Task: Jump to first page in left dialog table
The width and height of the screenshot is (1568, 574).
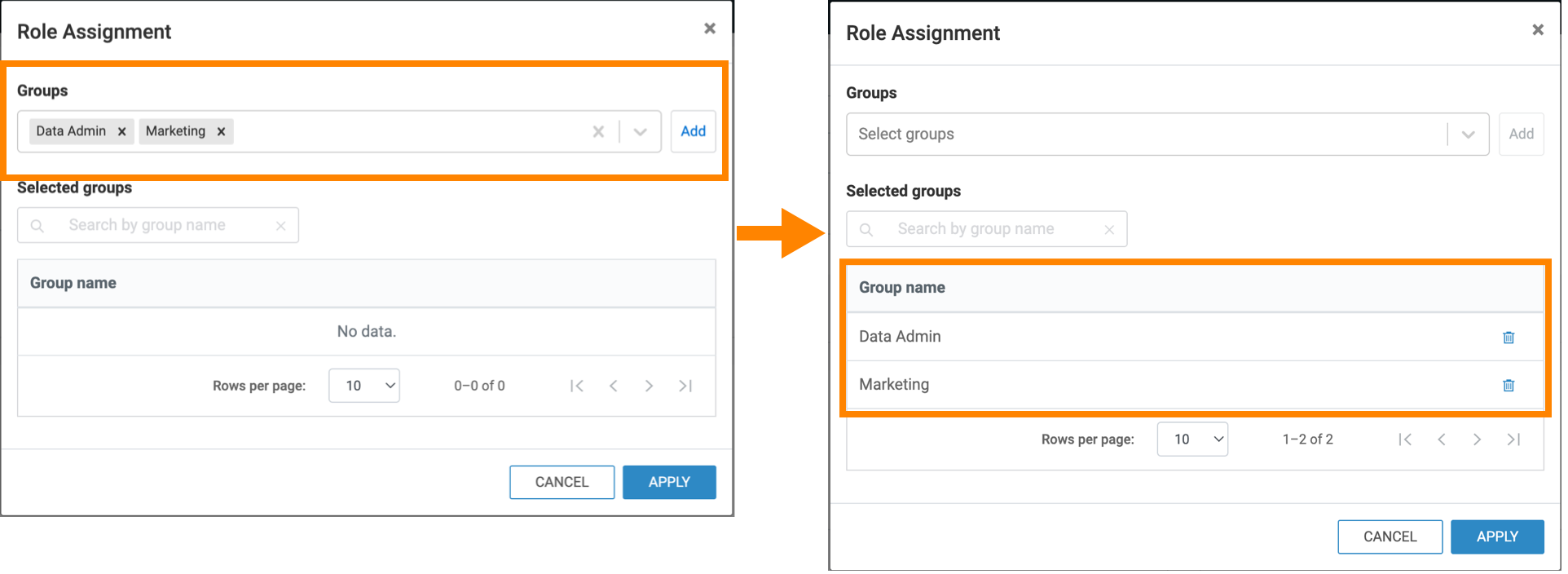Action: 577,386
